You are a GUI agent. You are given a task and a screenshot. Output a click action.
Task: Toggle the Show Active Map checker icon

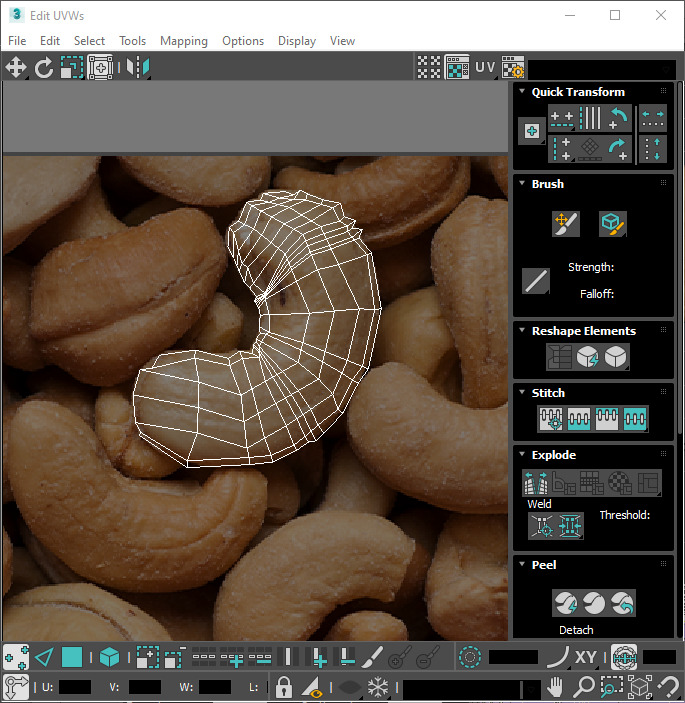(457, 67)
